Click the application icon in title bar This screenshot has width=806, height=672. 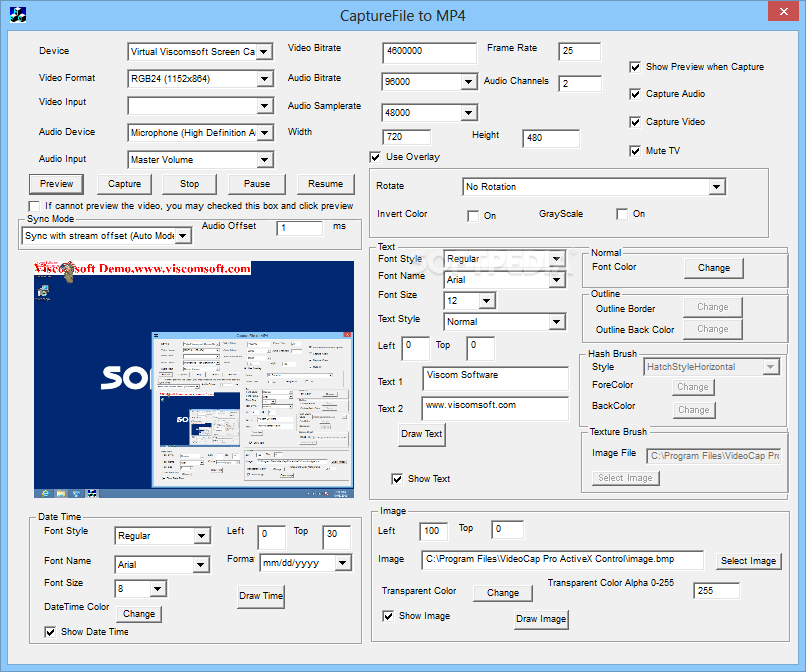point(18,15)
